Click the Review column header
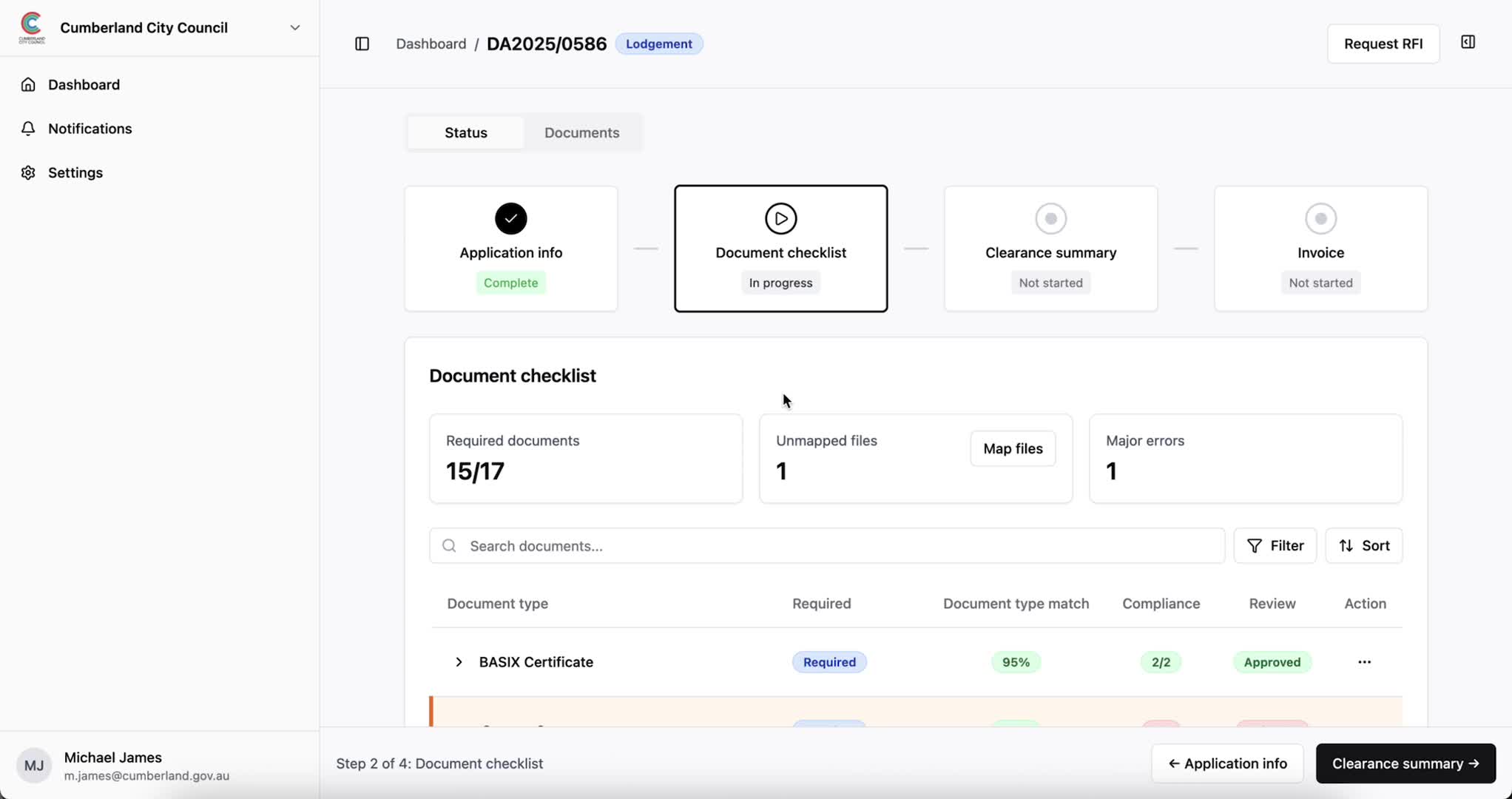 (1272, 604)
